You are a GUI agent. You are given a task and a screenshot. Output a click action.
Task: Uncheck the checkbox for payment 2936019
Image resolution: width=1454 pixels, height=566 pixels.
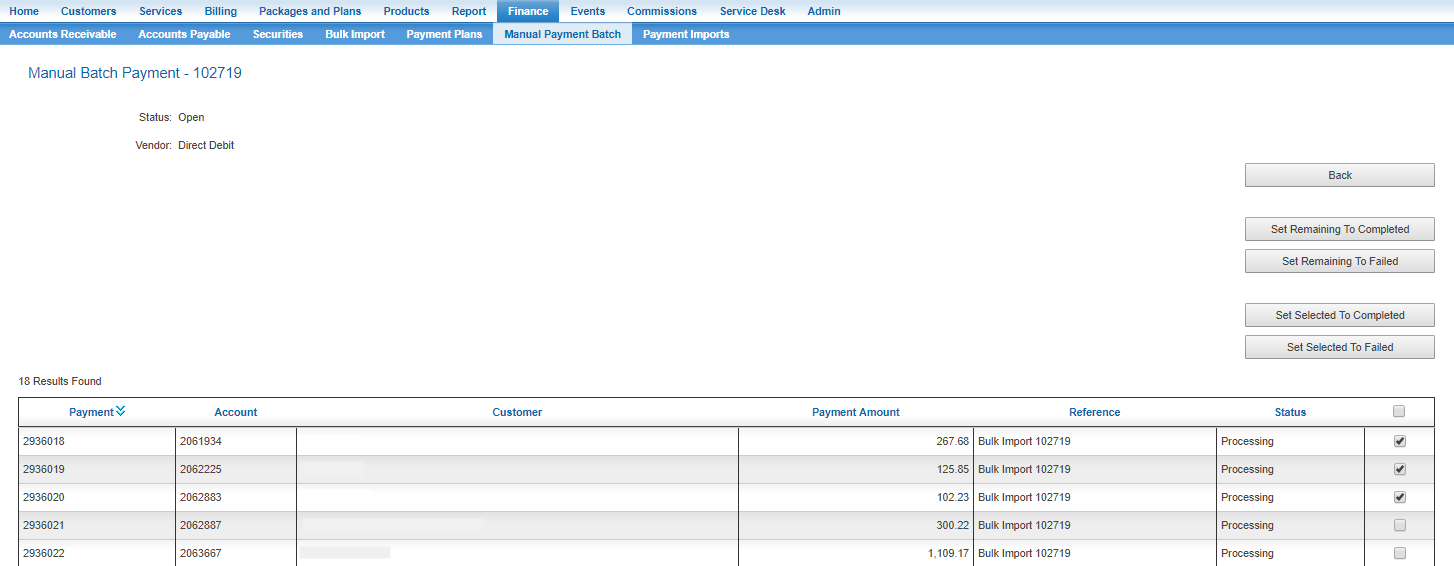click(x=1399, y=469)
